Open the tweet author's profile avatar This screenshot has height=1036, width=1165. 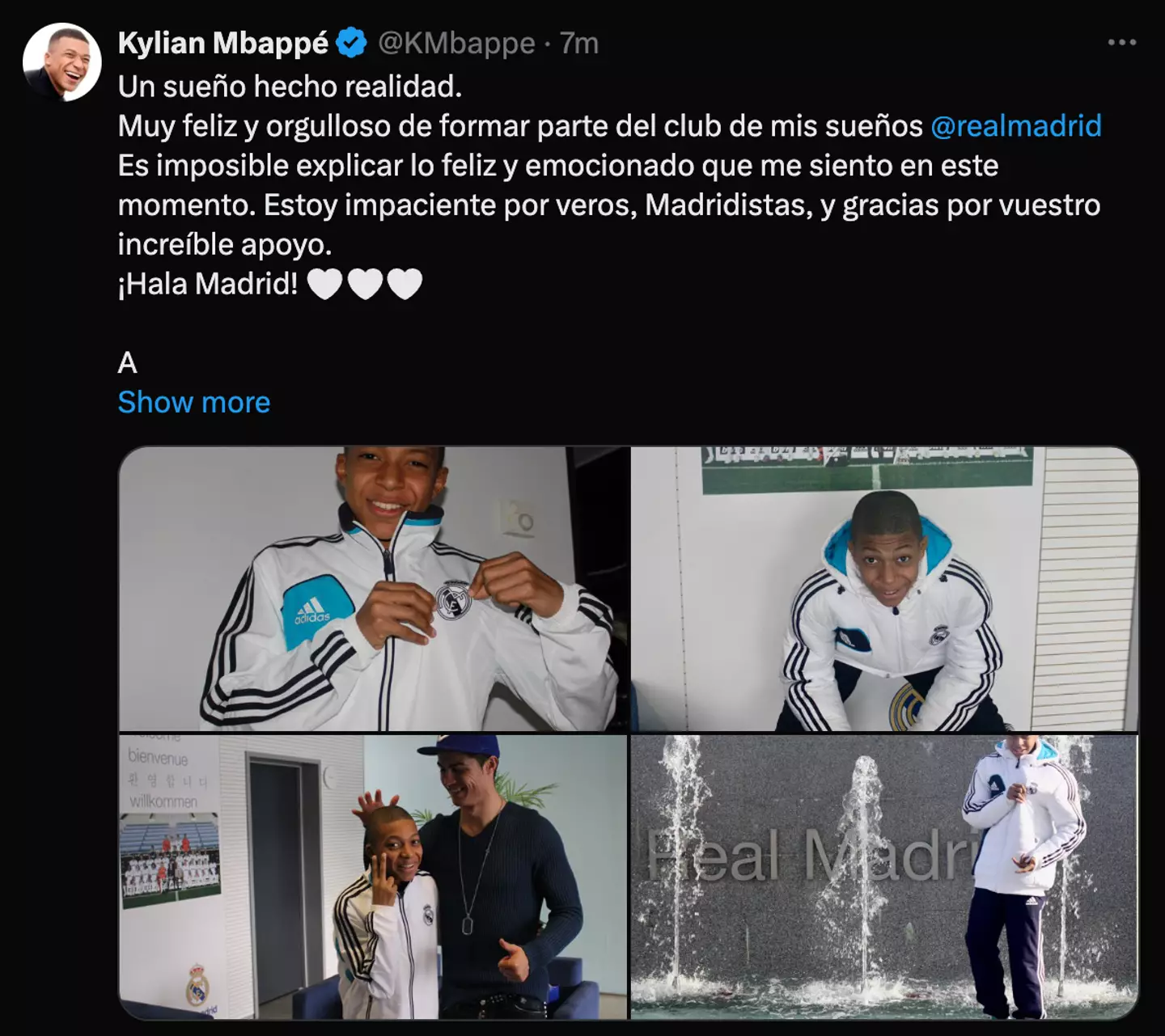click(61, 62)
